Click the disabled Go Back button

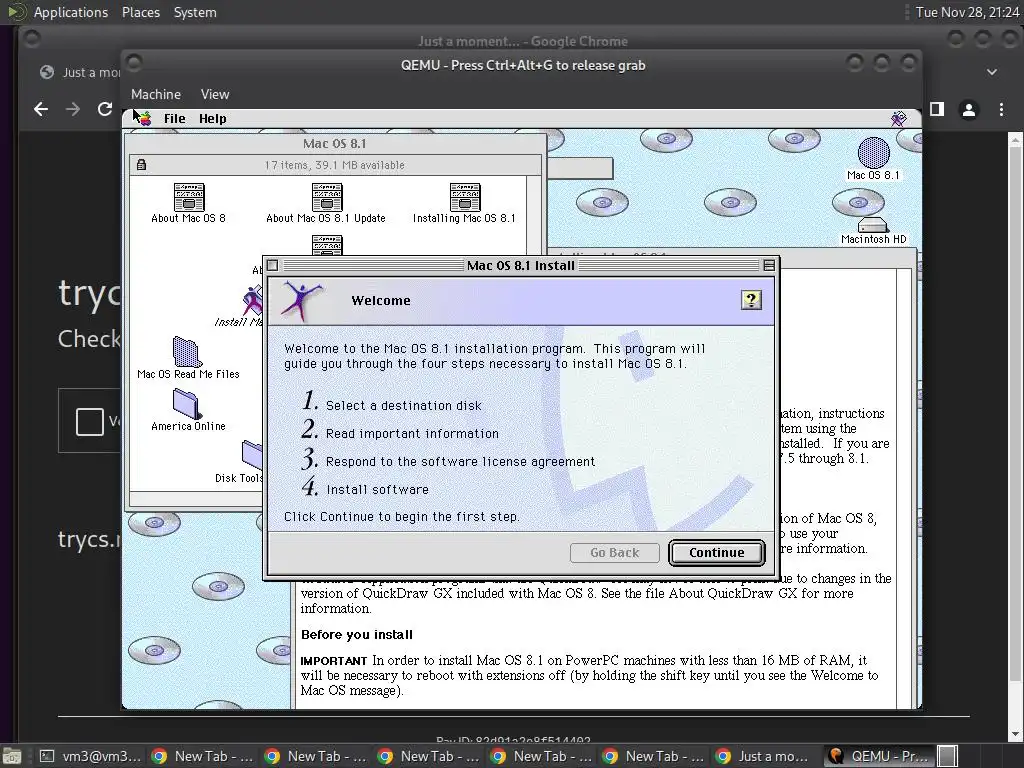pos(615,552)
